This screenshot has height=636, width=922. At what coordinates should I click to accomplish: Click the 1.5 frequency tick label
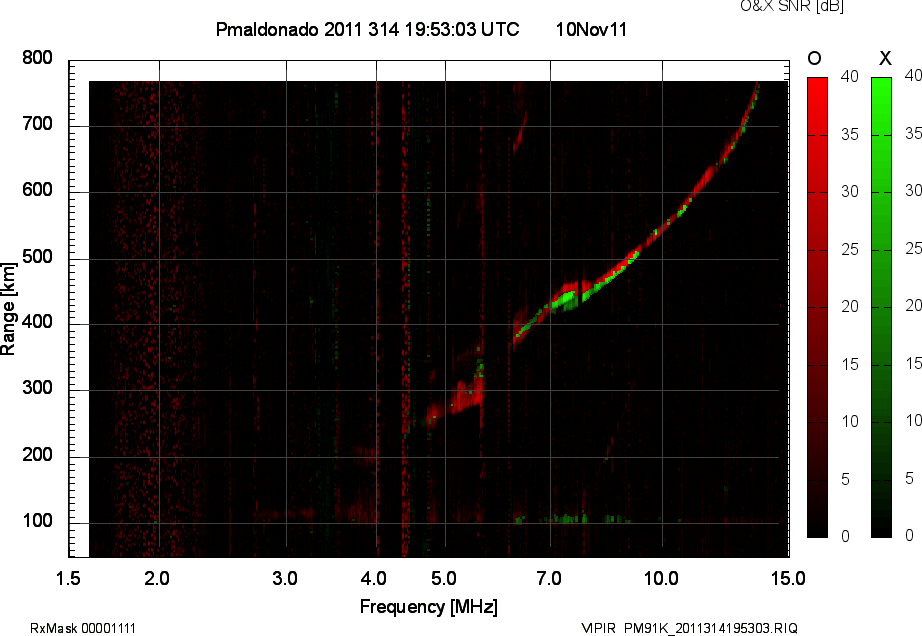[x=68, y=578]
